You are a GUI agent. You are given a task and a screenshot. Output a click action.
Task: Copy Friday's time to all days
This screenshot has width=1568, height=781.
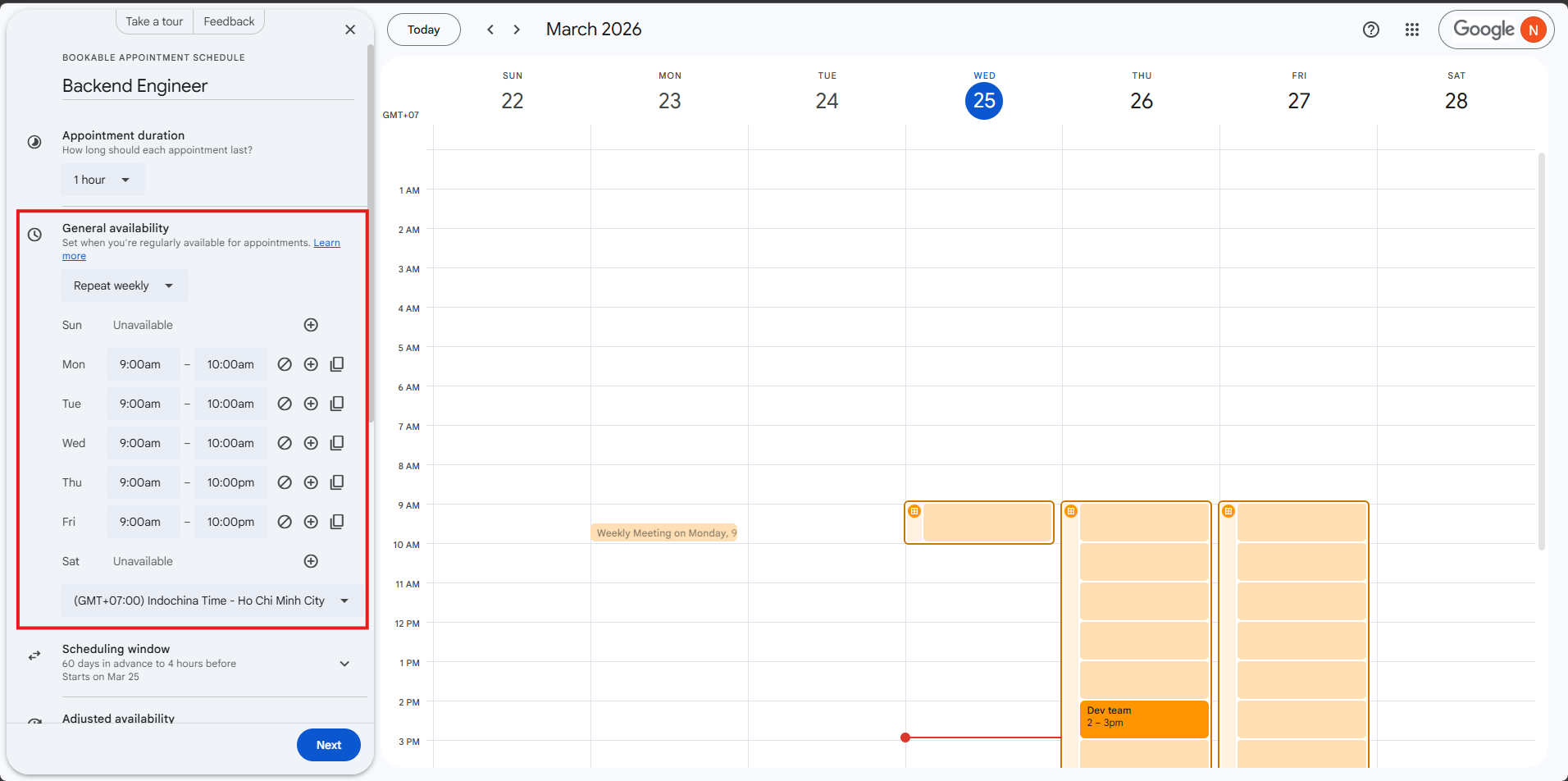[337, 522]
